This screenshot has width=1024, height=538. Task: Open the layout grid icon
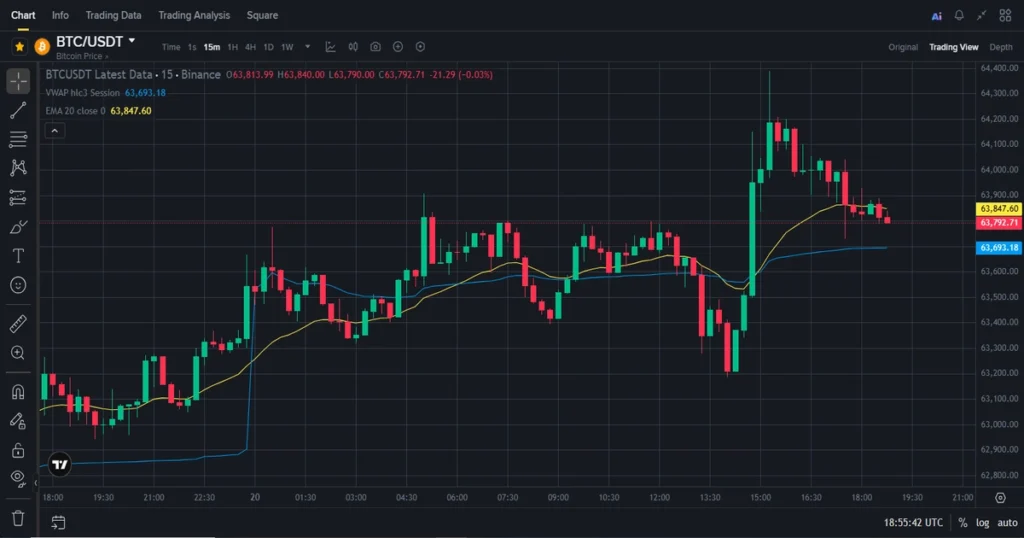[x=1005, y=15]
